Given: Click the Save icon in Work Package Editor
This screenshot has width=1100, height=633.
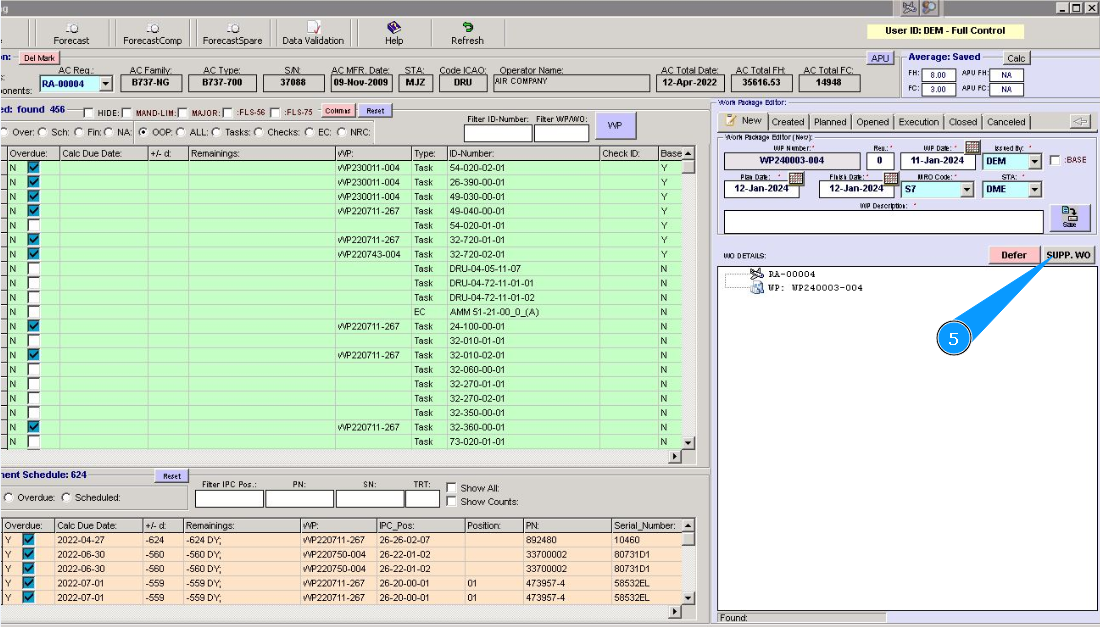Looking at the screenshot, I should [x=1069, y=217].
